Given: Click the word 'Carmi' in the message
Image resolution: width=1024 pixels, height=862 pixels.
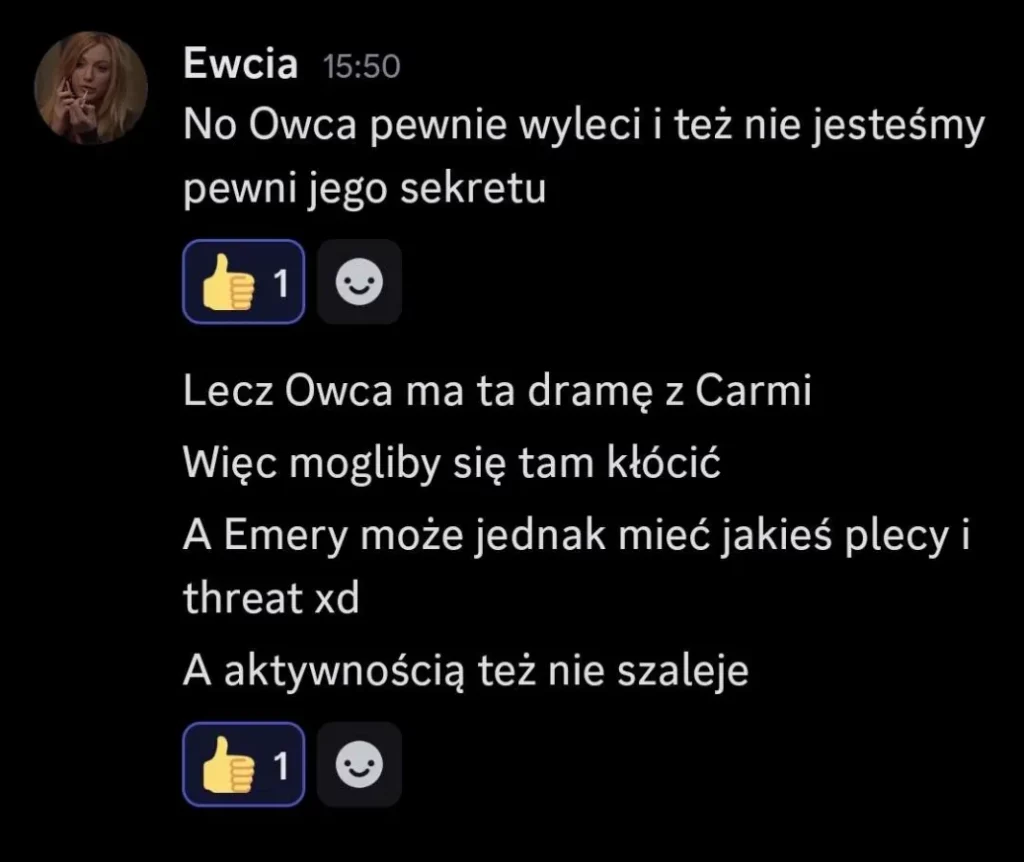Looking at the screenshot, I should coord(753,391).
